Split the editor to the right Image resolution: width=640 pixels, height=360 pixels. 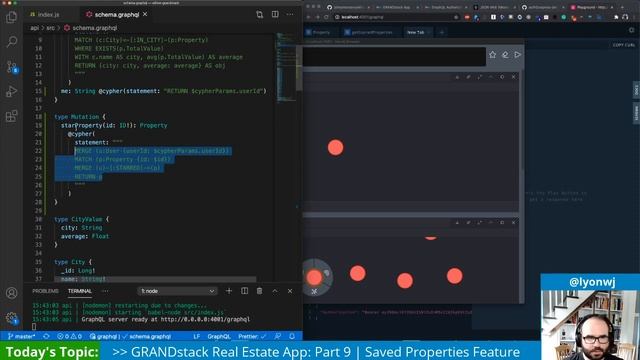pyautogui.click(x=275, y=15)
